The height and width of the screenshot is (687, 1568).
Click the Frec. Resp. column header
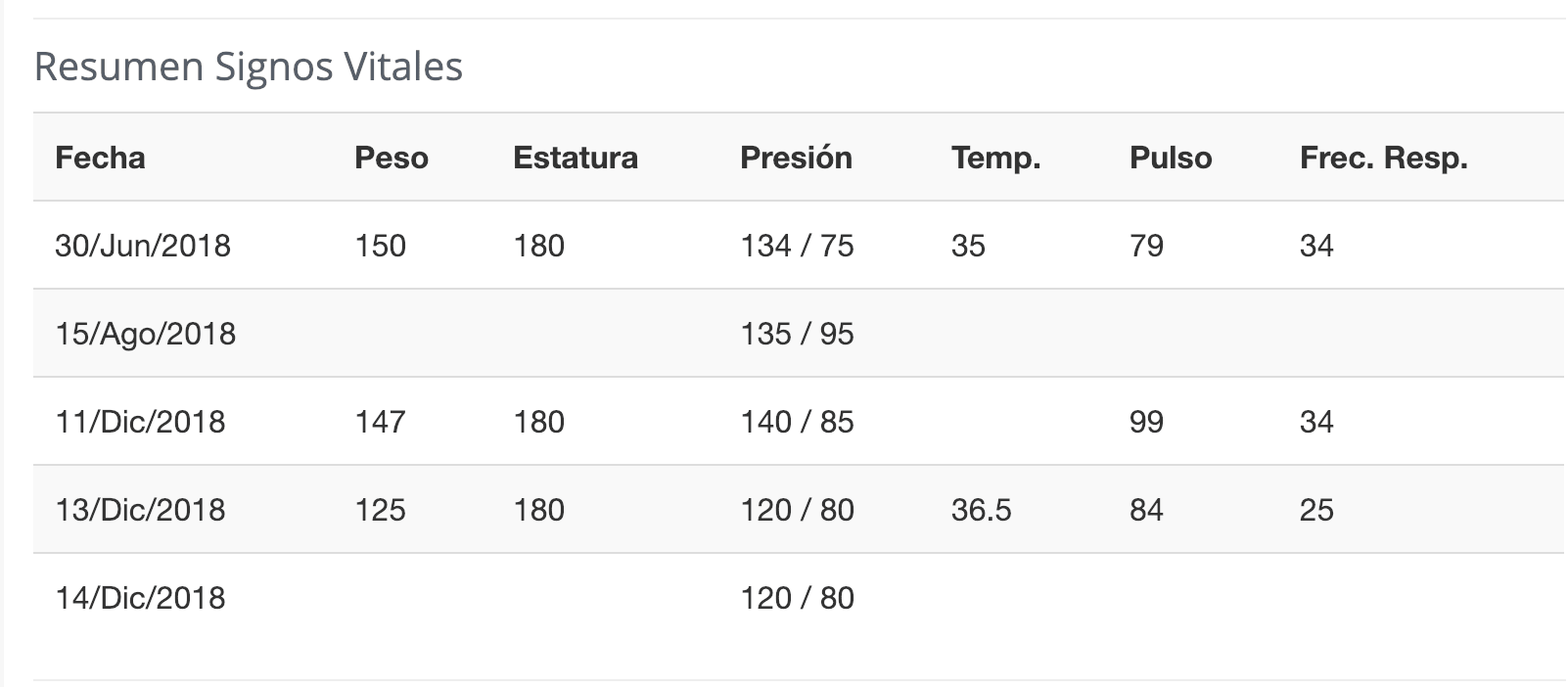(1383, 158)
